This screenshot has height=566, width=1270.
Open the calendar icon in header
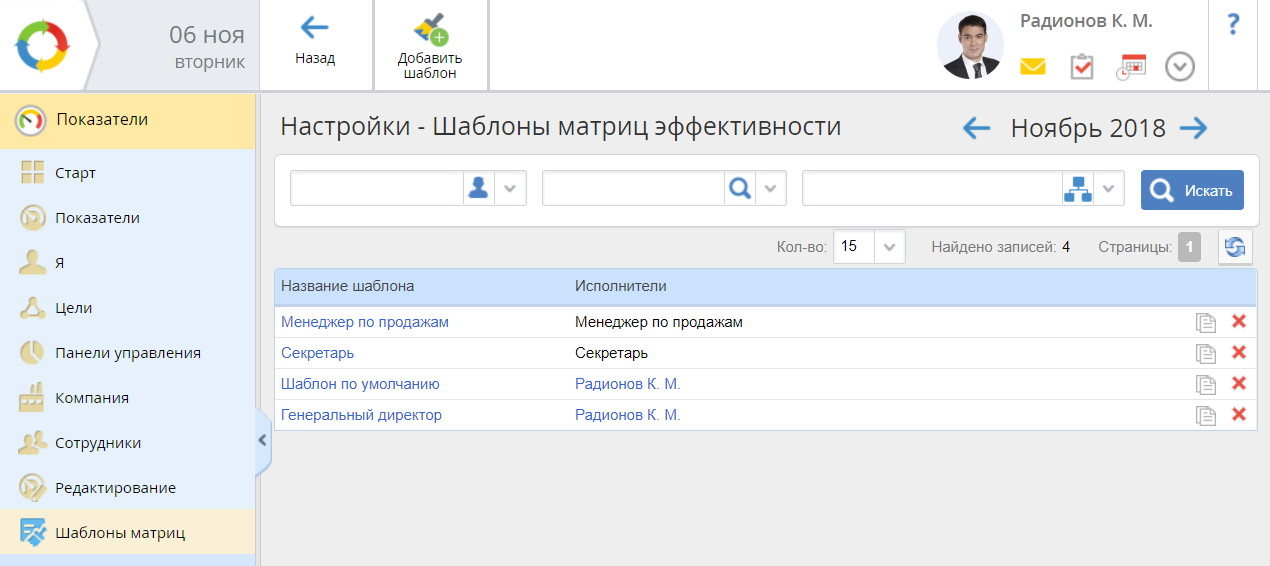(1131, 67)
